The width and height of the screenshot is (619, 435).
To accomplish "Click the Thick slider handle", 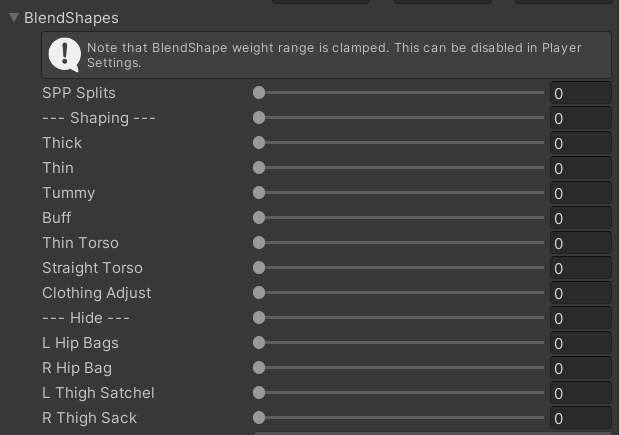I will point(259,143).
